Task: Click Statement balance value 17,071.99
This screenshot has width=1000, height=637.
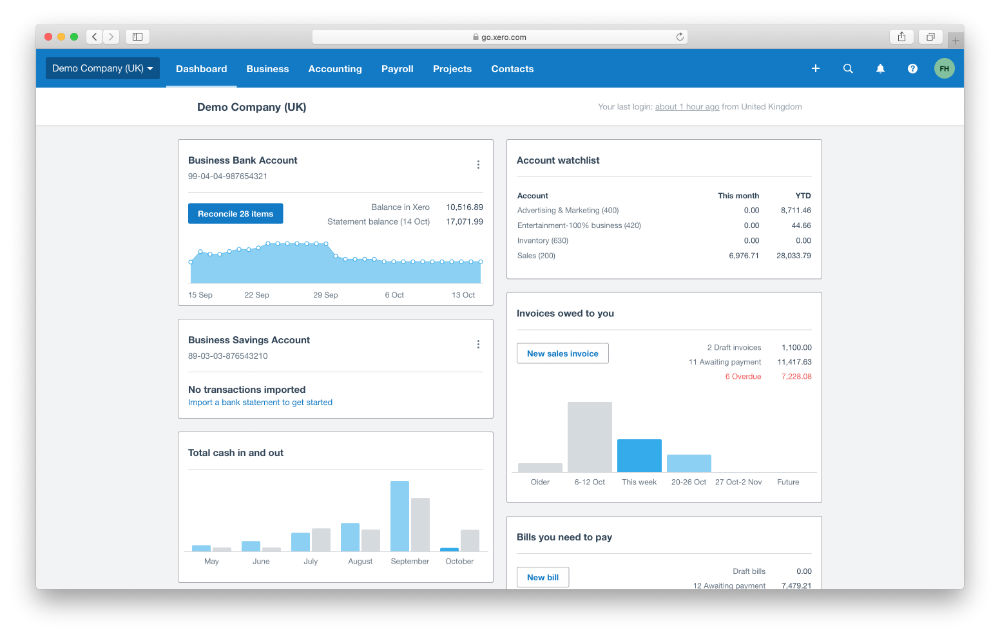Action: (464, 222)
